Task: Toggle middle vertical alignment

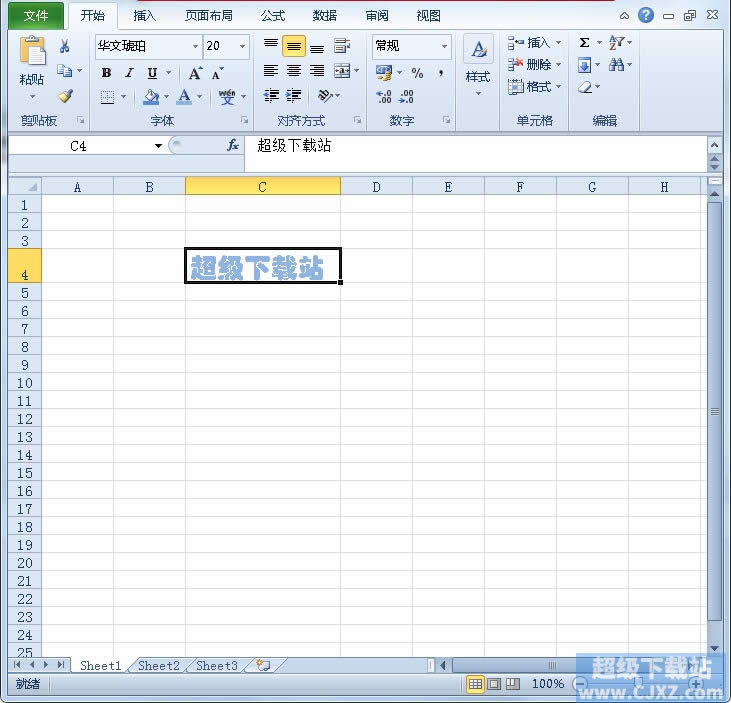Action: pos(294,46)
